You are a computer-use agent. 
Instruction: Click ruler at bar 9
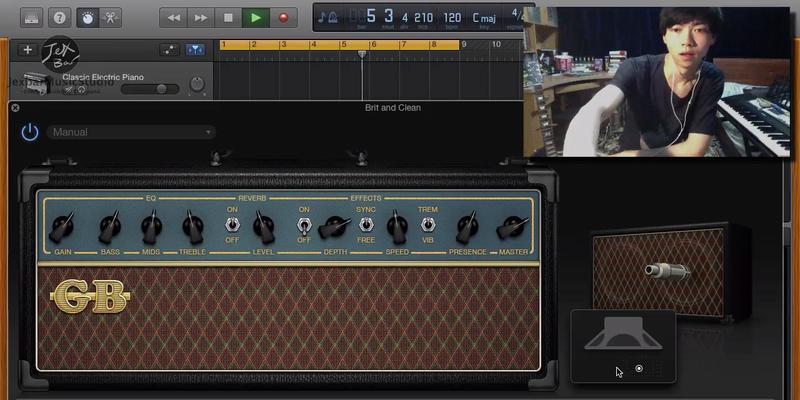click(x=464, y=44)
